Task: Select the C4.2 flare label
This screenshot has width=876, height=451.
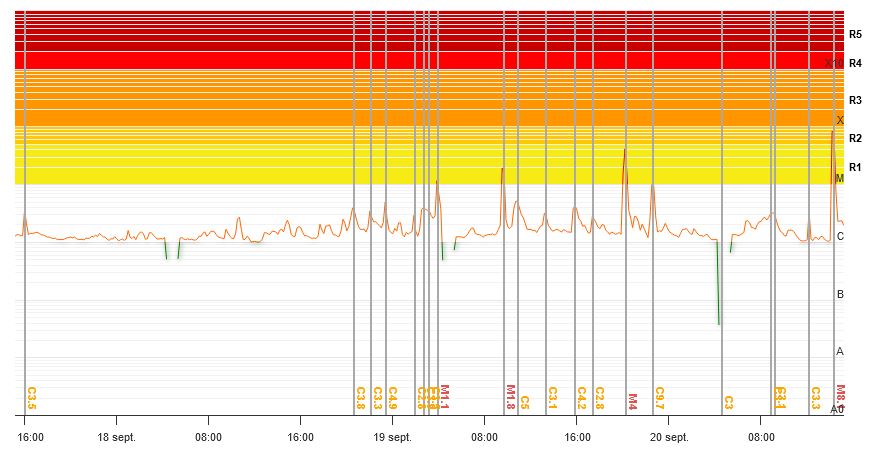Action: tap(582, 398)
